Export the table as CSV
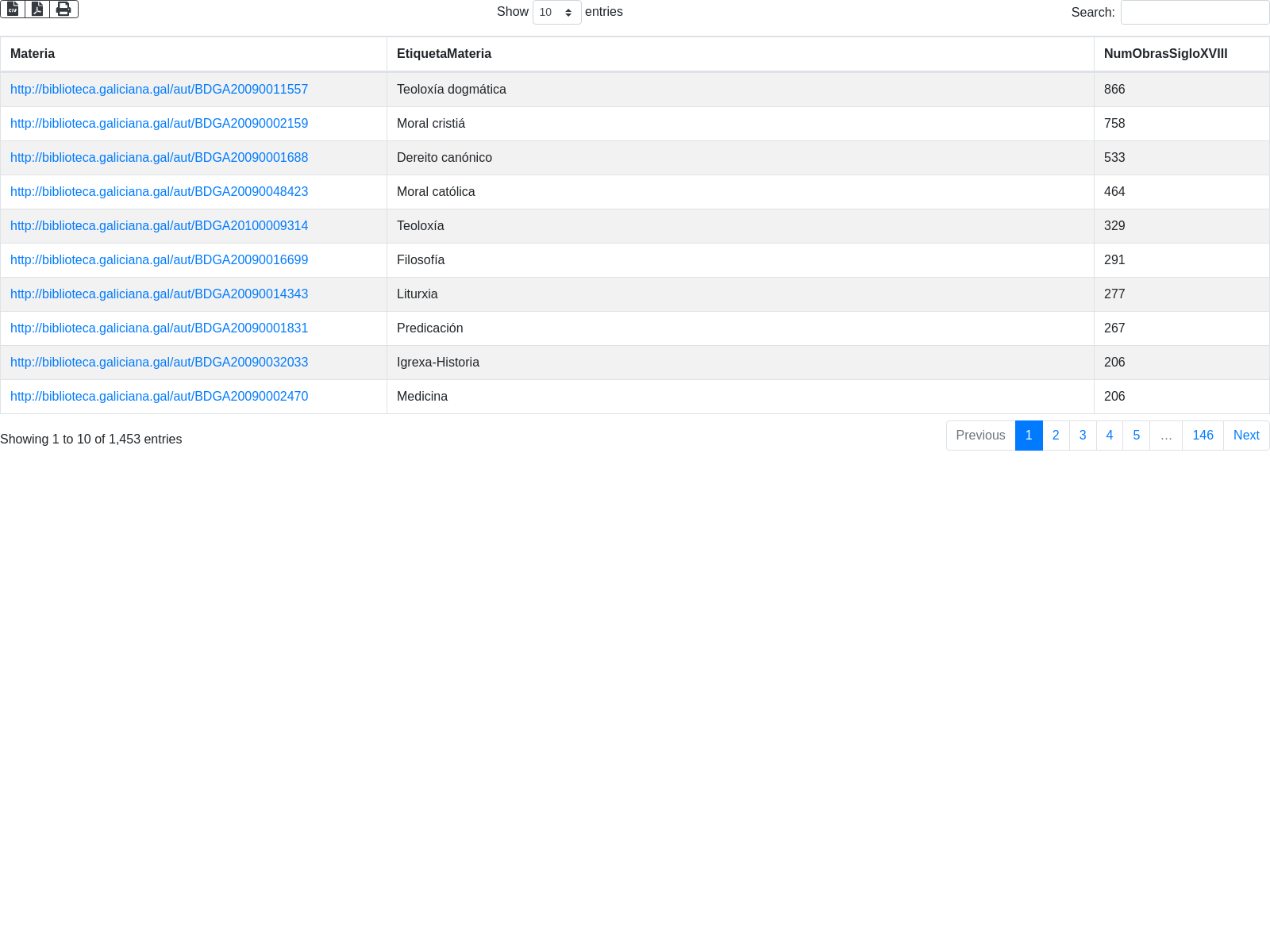Screen dimensions: 1270x952 (x=13, y=9)
